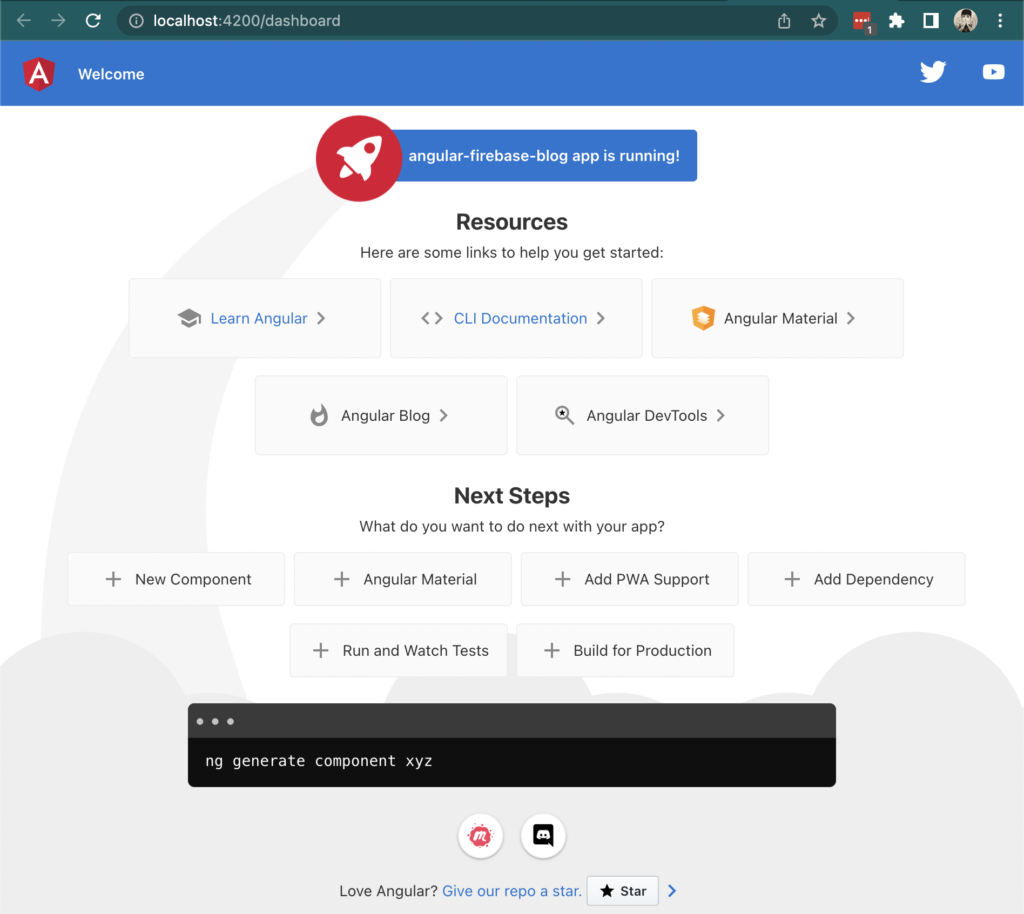Open the Give our repo a star link
This screenshot has width=1024, height=914.
click(x=511, y=890)
